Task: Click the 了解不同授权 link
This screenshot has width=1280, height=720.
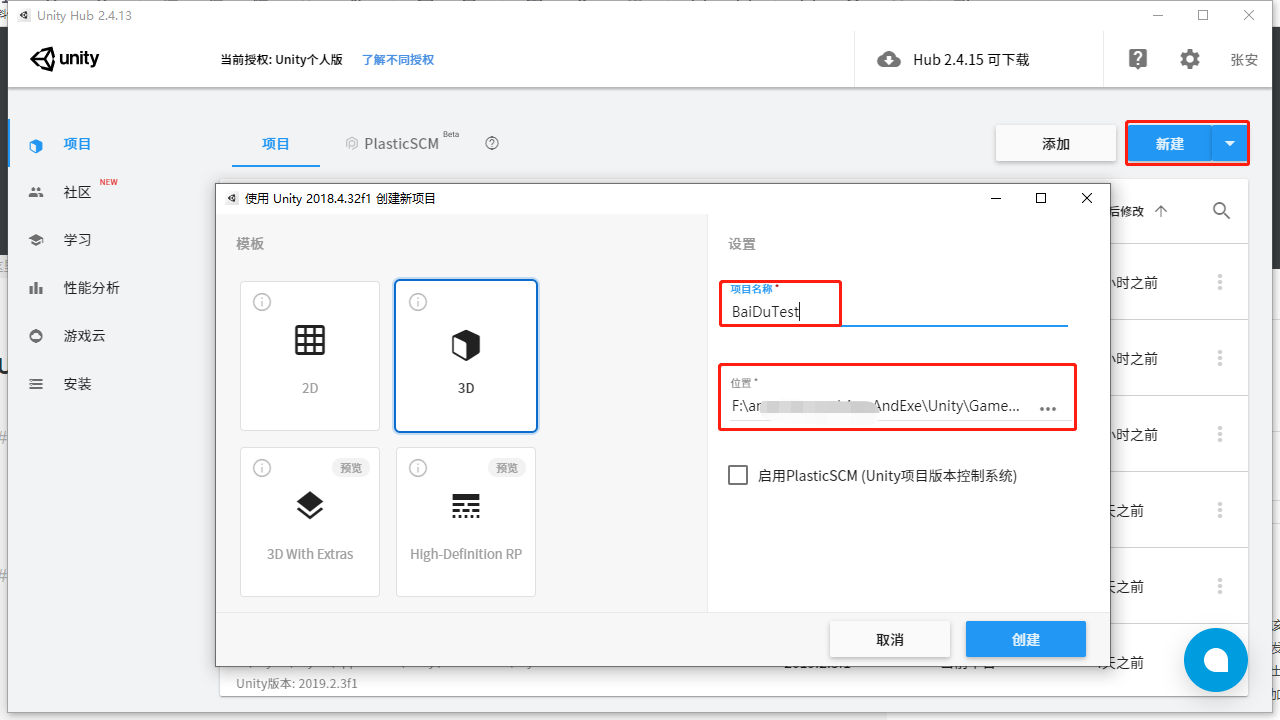Action: click(x=398, y=60)
